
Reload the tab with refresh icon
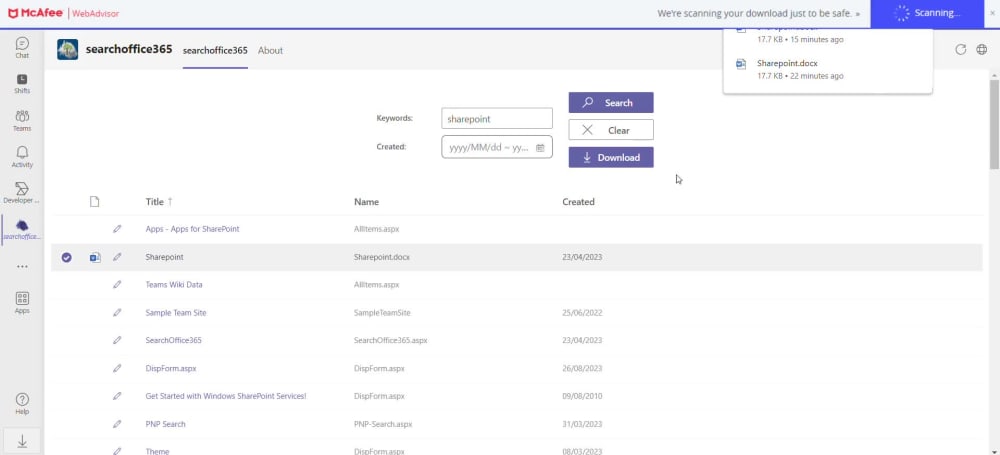click(960, 50)
